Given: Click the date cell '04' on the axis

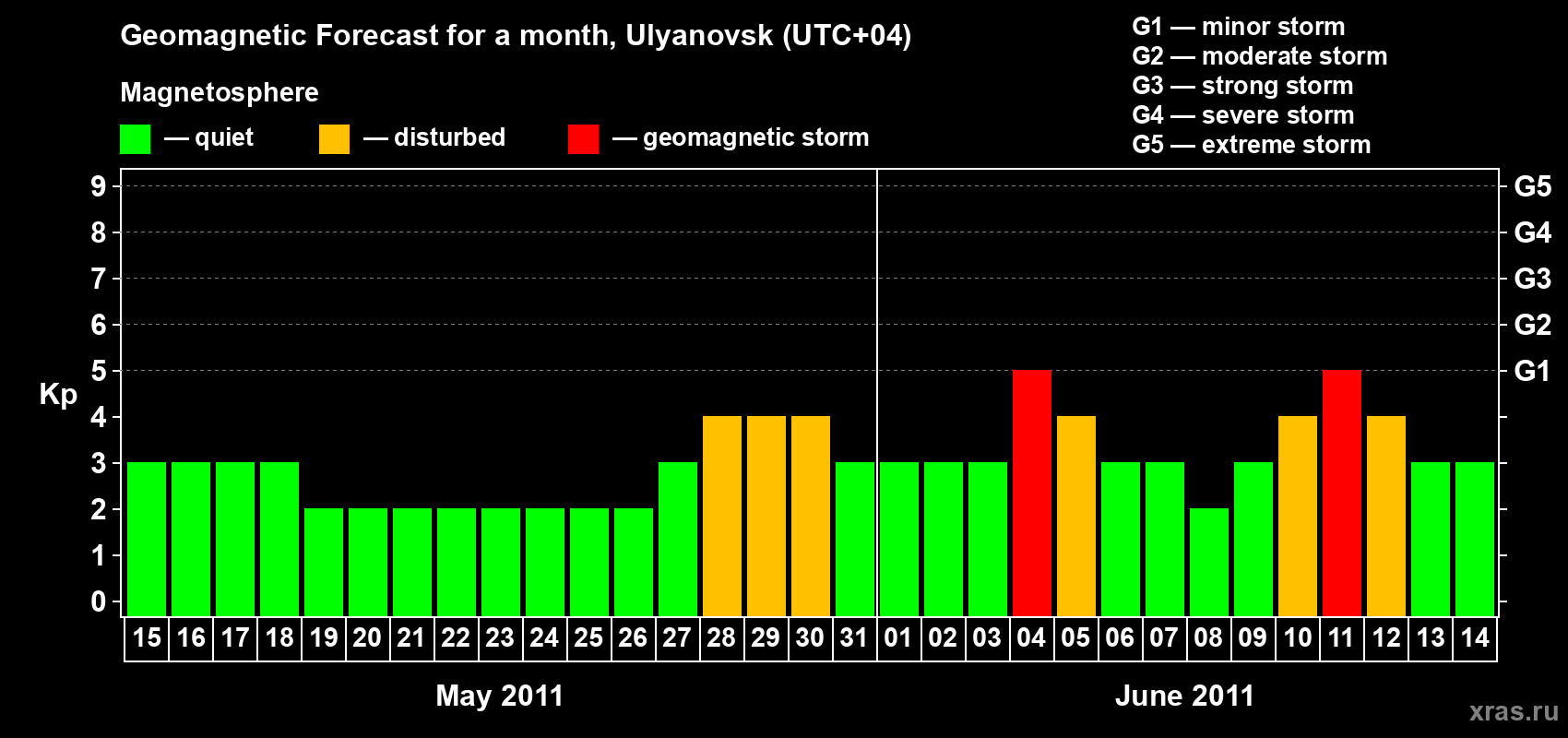Looking at the screenshot, I should tap(1032, 638).
